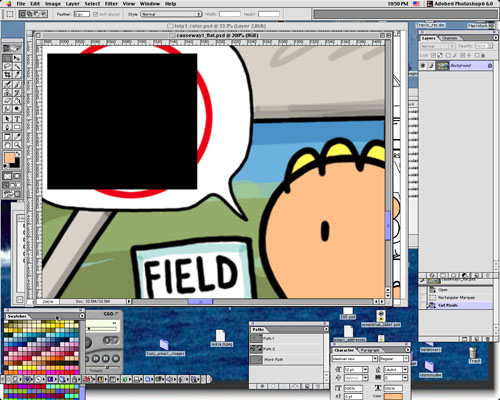Select the Pen tool
This screenshot has height=400, width=500.
[x=7, y=127]
